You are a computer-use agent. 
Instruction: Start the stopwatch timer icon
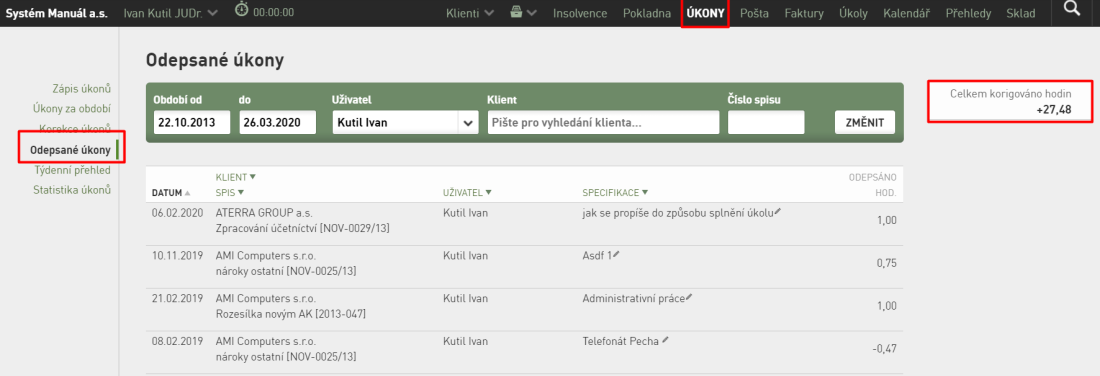pyautogui.click(x=241, y=11)
